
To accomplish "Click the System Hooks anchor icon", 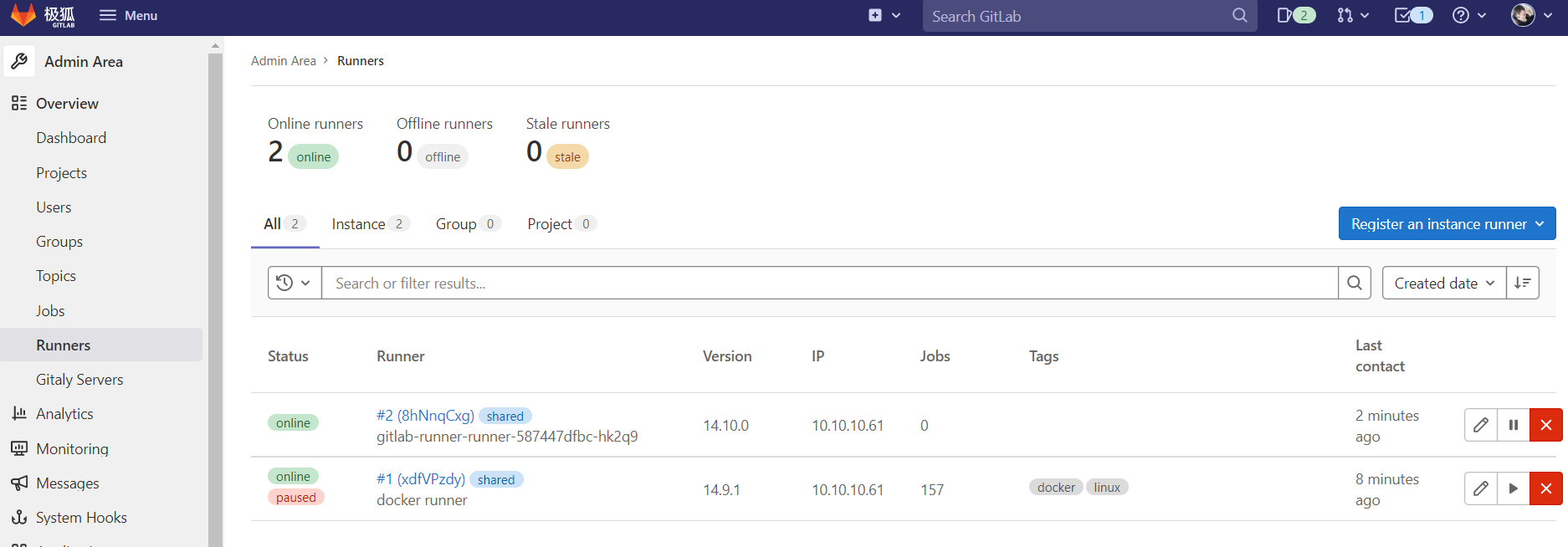I will tap(19, 517).
